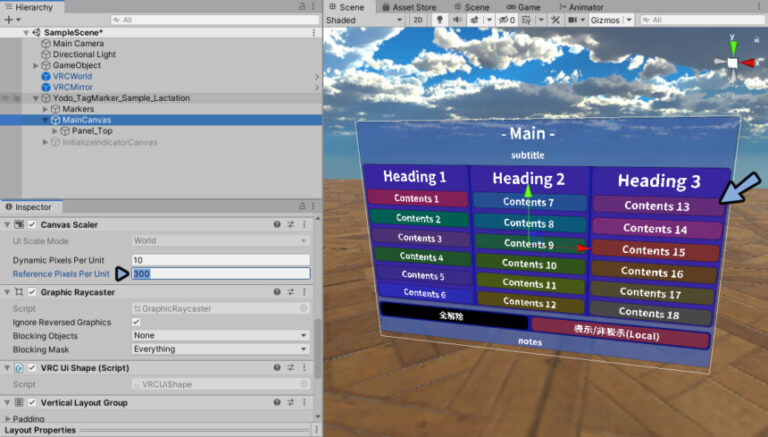768x437 pixels.
Task: Toggle scene lighting bulb icon
Action: 439,20
